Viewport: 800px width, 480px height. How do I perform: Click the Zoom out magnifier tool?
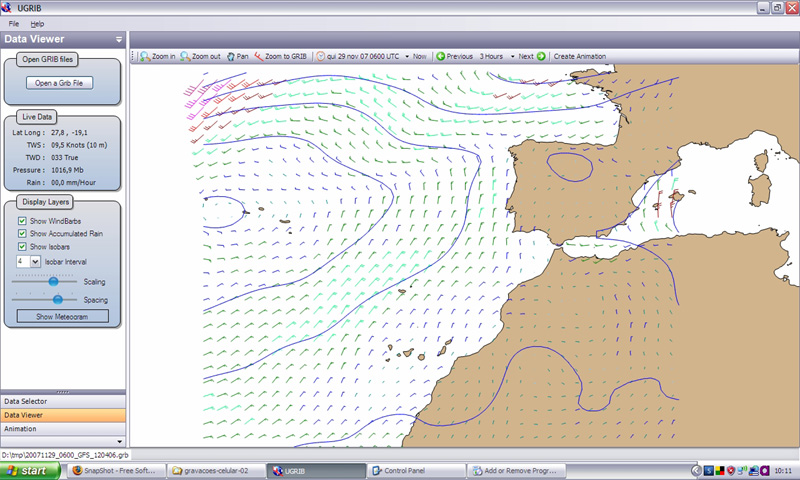[200, 56]
